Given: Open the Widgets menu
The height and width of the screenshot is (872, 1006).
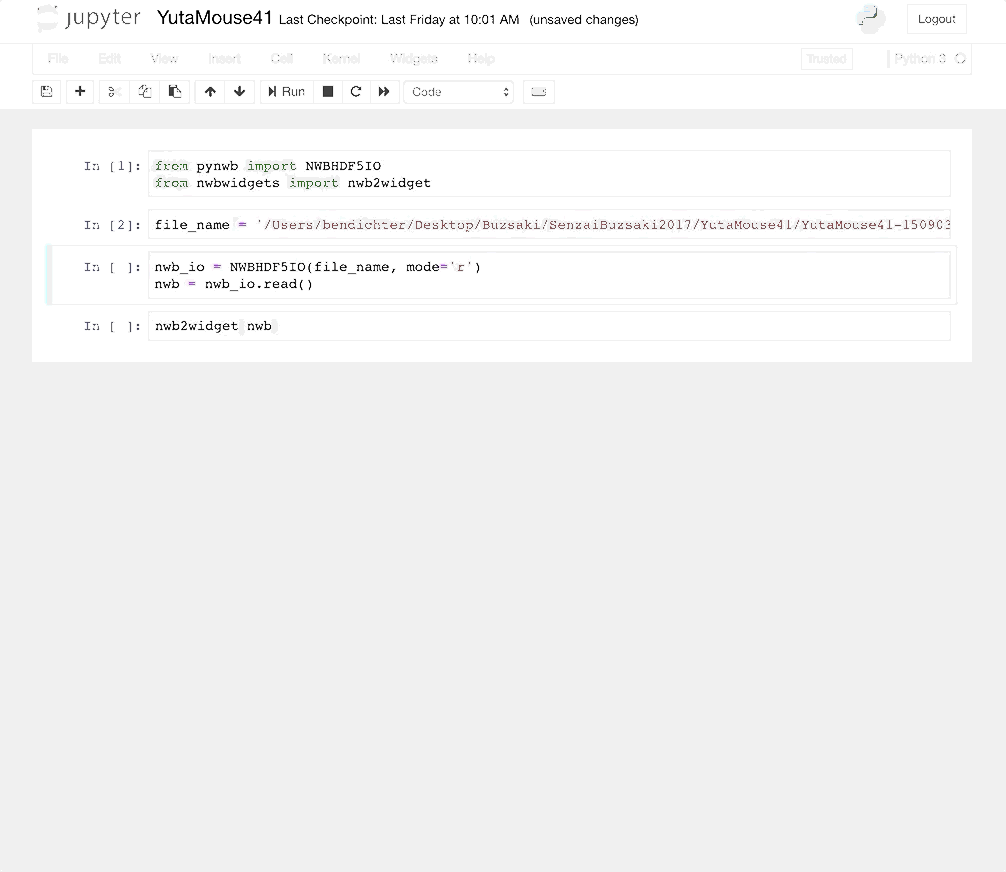Looking at the screenshot, I should pos(413,58).
